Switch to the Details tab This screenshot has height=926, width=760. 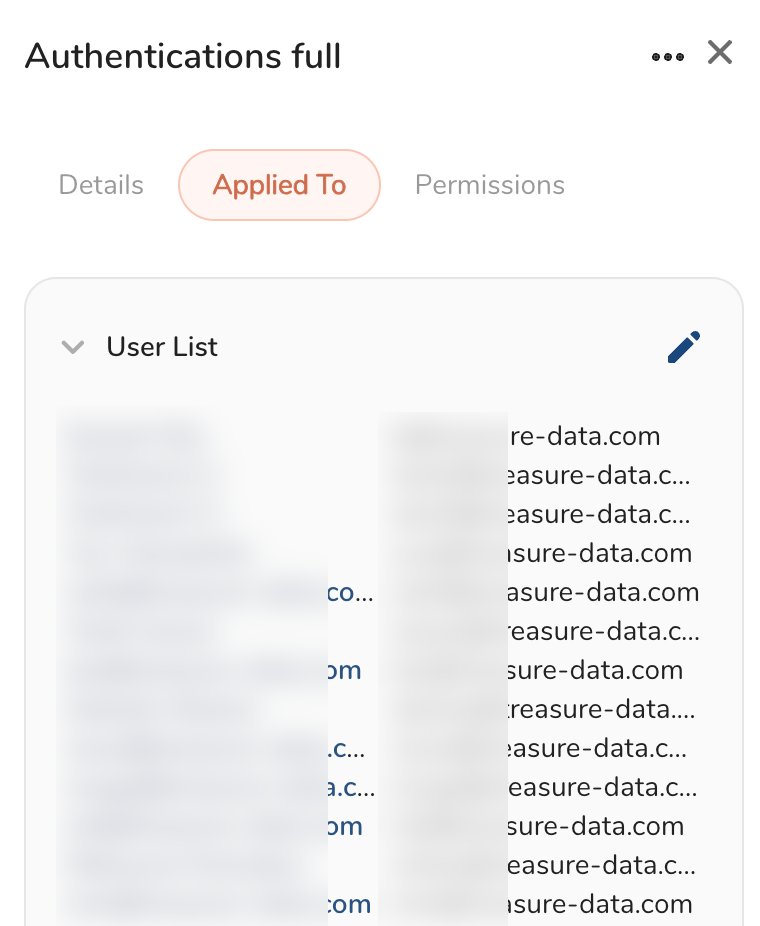[101, 185]
